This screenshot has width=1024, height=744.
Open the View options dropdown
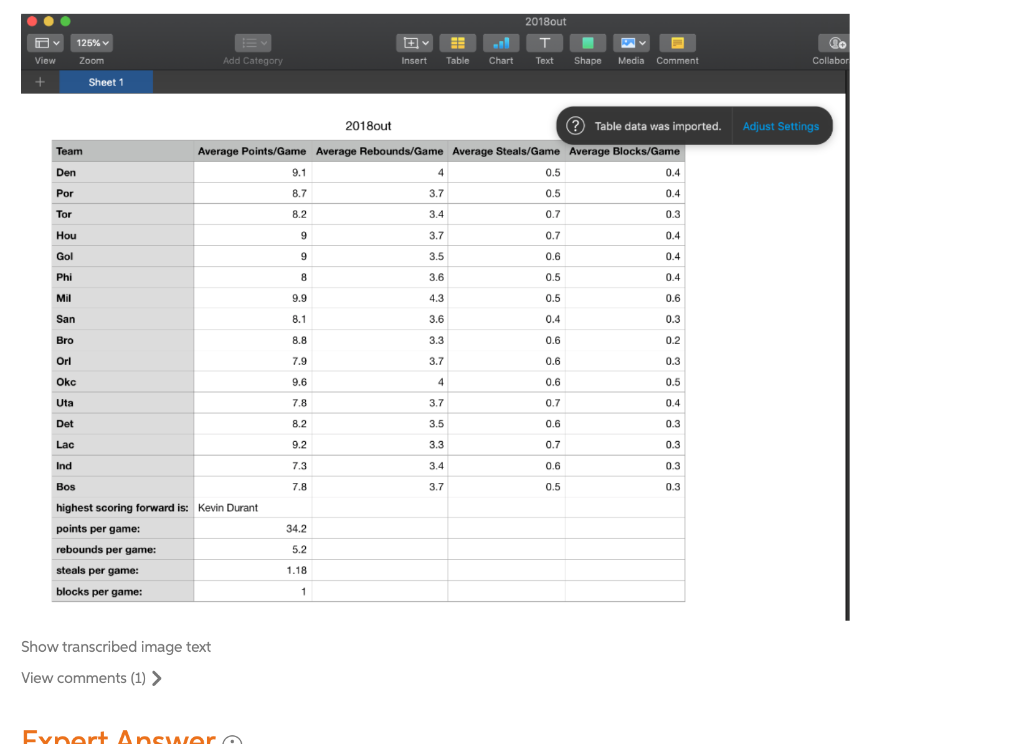click(45, 43)
